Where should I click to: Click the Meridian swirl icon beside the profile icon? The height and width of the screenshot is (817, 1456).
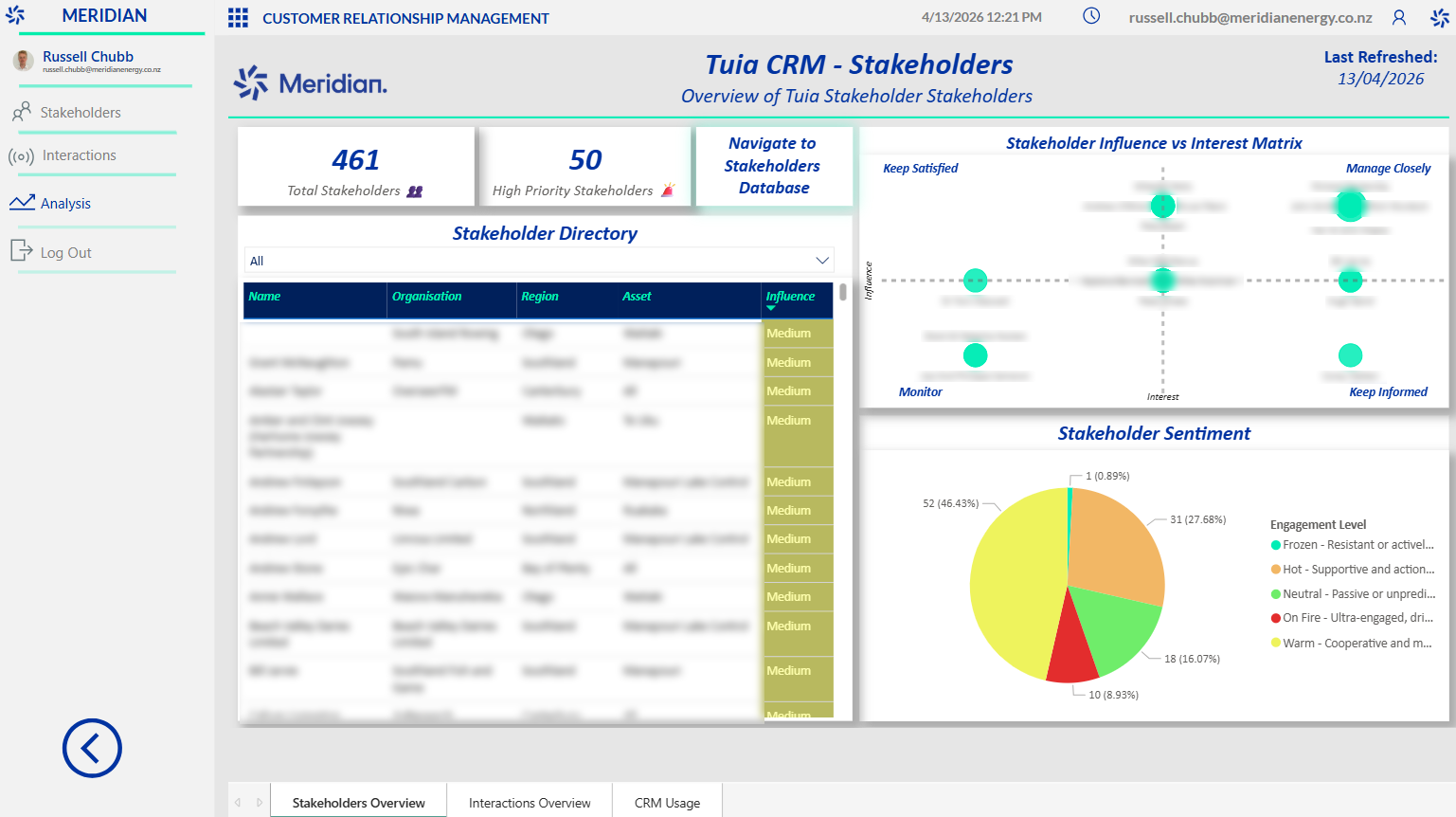[1440, 17]
